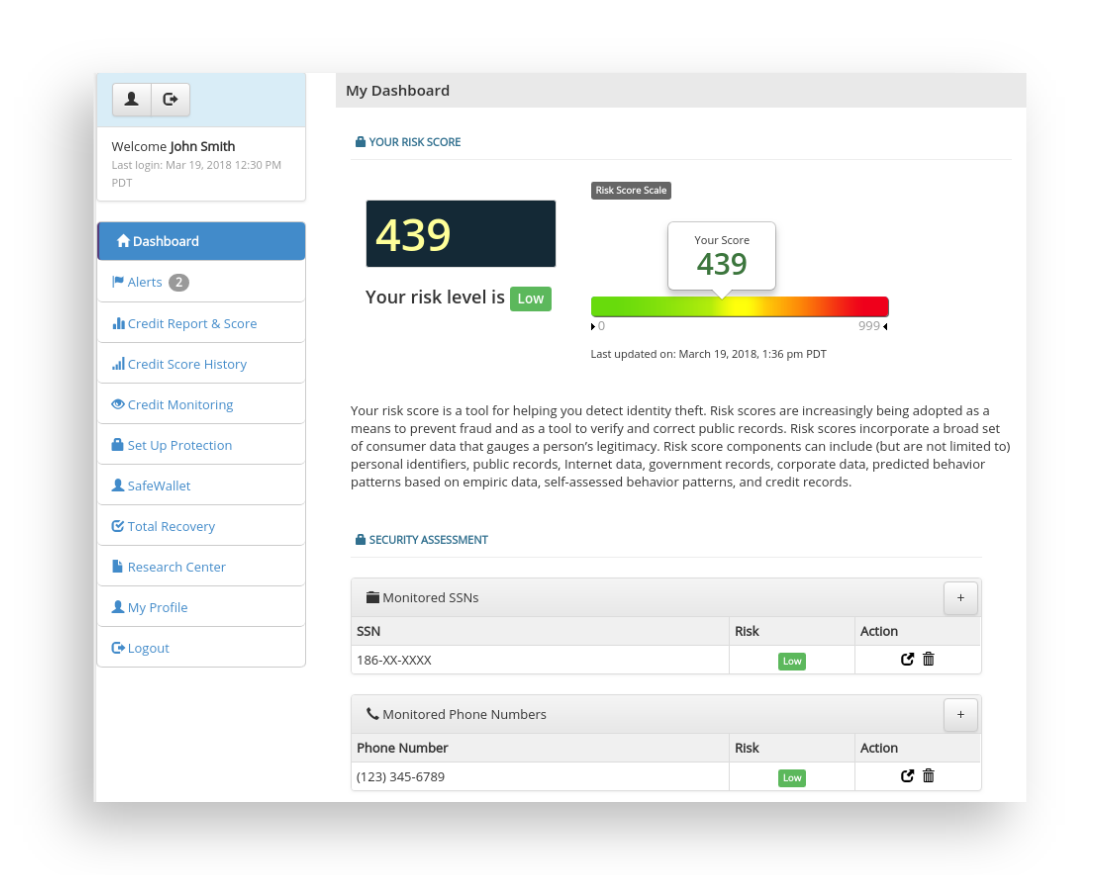Click the Low risk level badge

(x=530, y=298)
